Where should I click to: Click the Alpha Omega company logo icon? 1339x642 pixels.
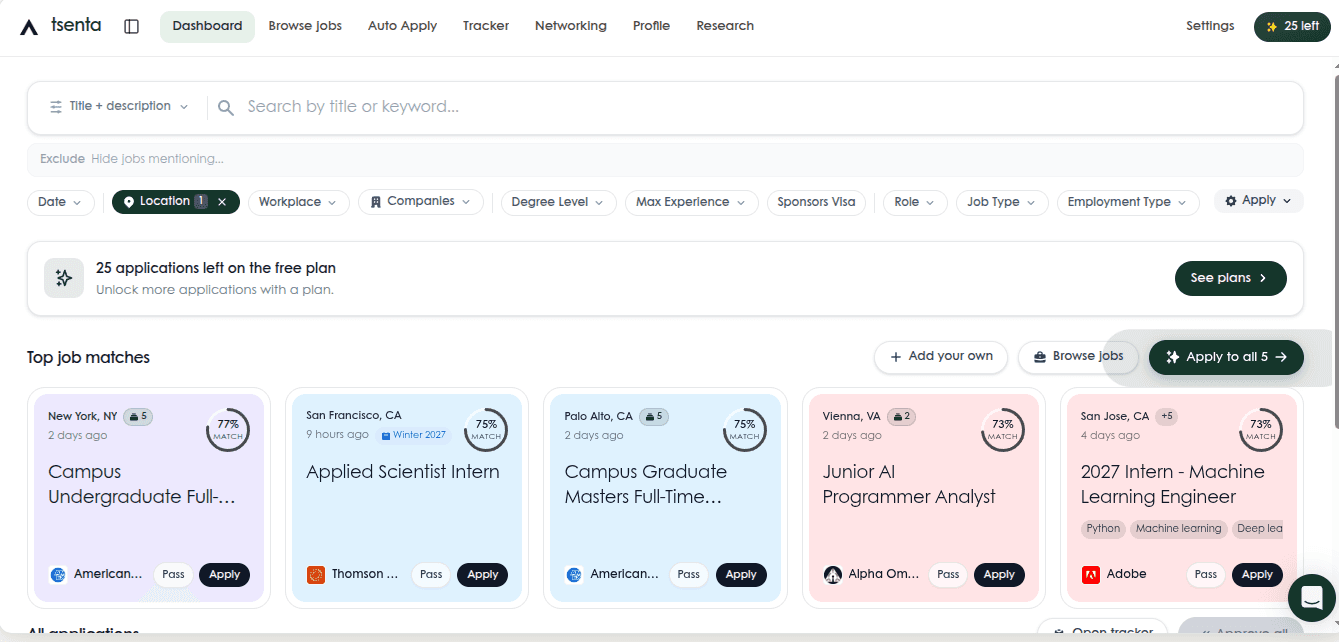(833, 575)
